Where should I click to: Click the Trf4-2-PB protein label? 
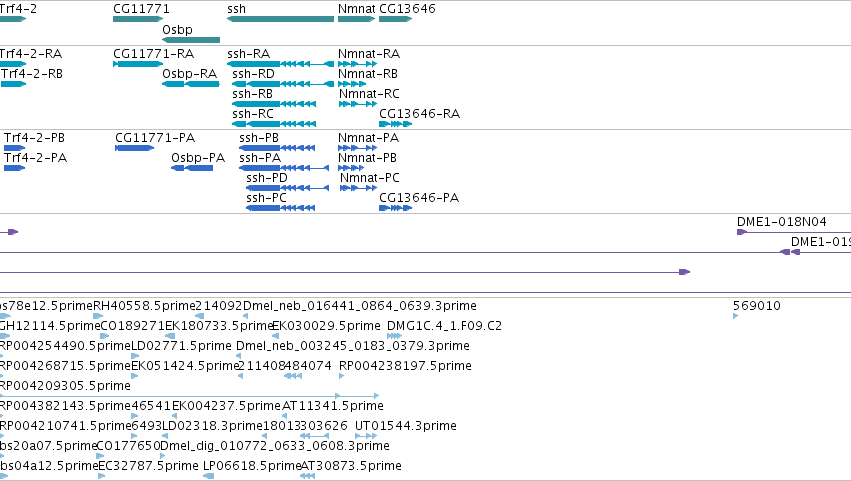34,138
